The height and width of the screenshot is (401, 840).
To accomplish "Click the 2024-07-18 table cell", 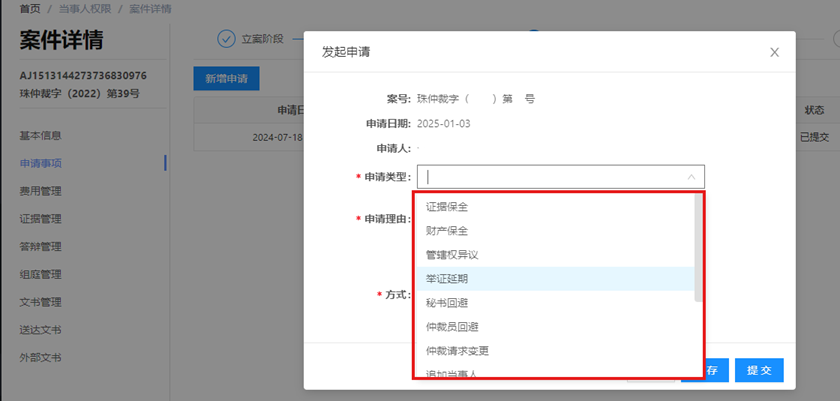I will (x=278, y=137).
